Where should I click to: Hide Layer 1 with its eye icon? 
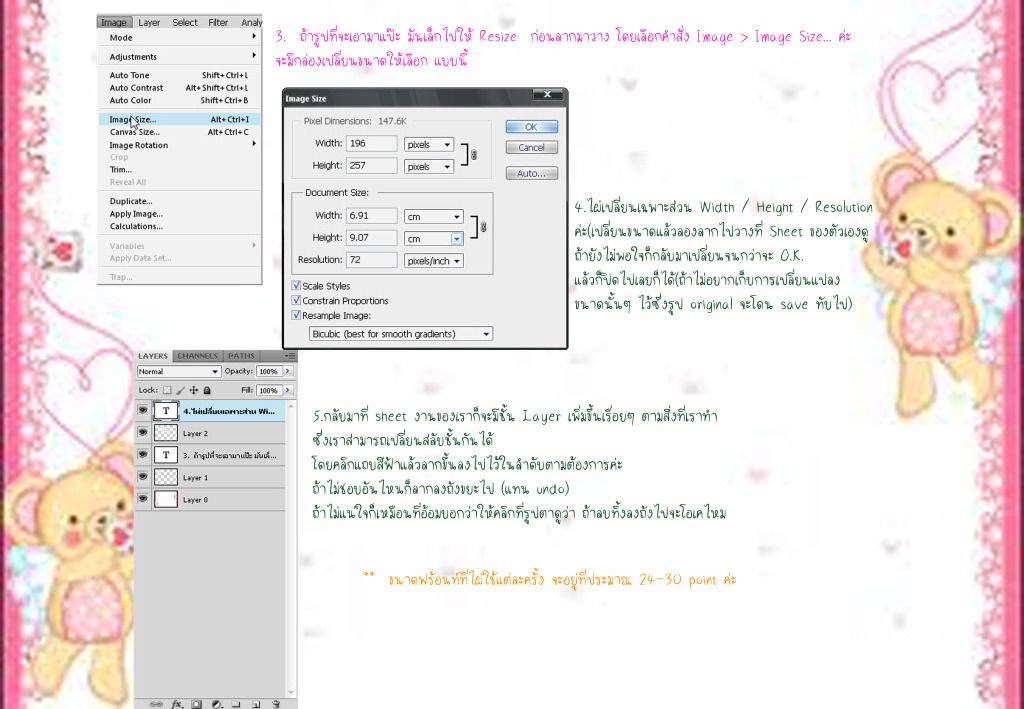click(142, 477)
